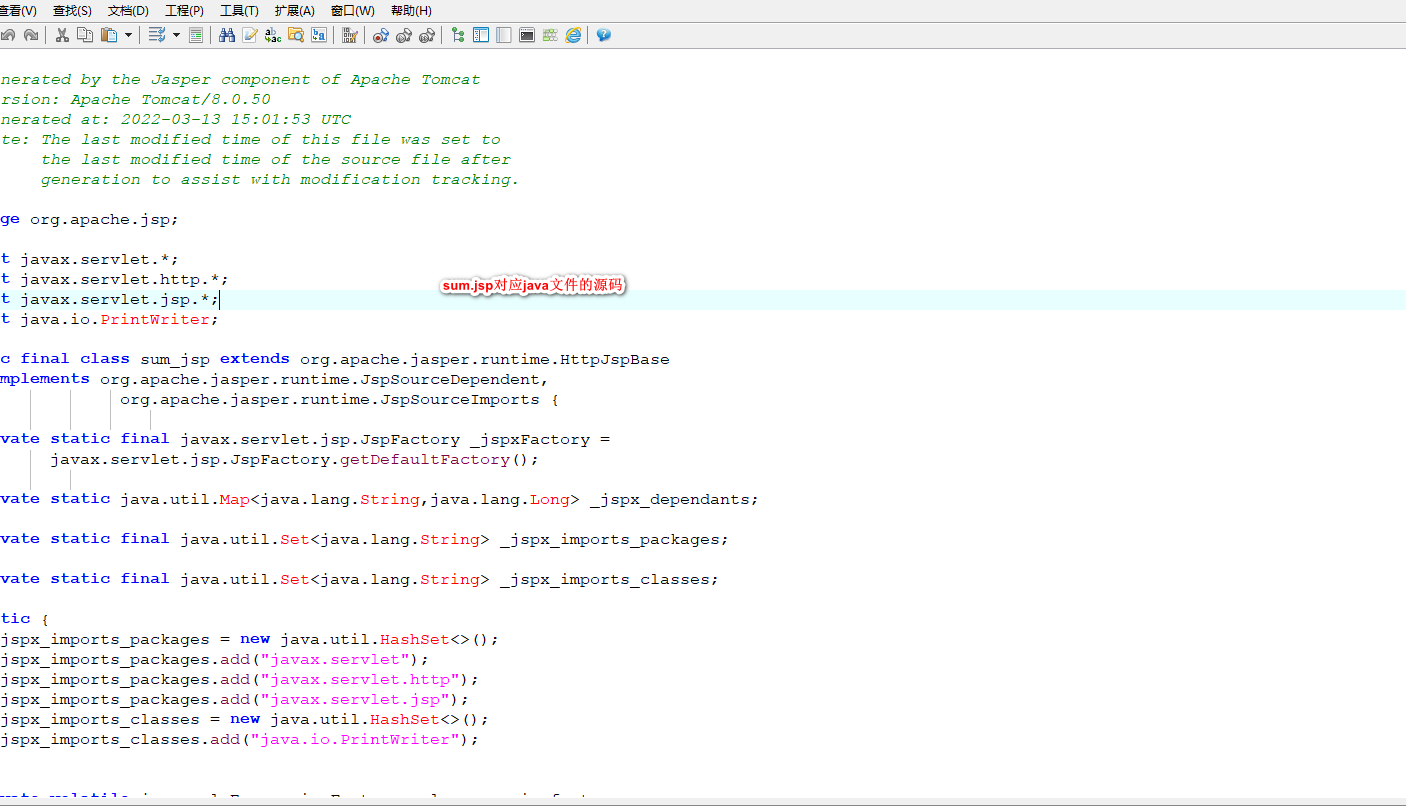Viewport: 1406px width, 806px height.
Task: Click the line 'javax.servlet.http.*;'
Action: pyautogui.click(x=125, y=280)
